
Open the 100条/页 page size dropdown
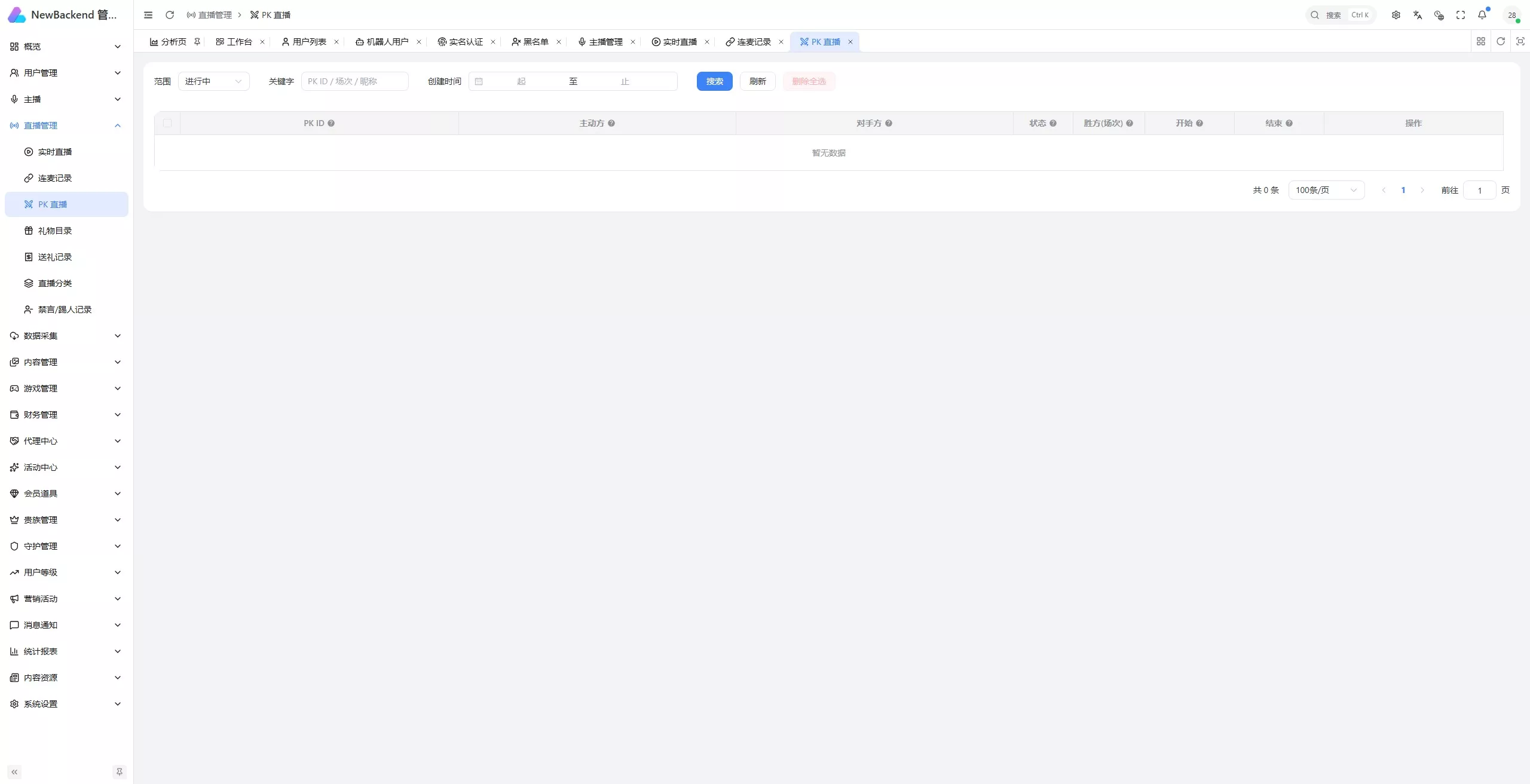tap(1327, 190)
